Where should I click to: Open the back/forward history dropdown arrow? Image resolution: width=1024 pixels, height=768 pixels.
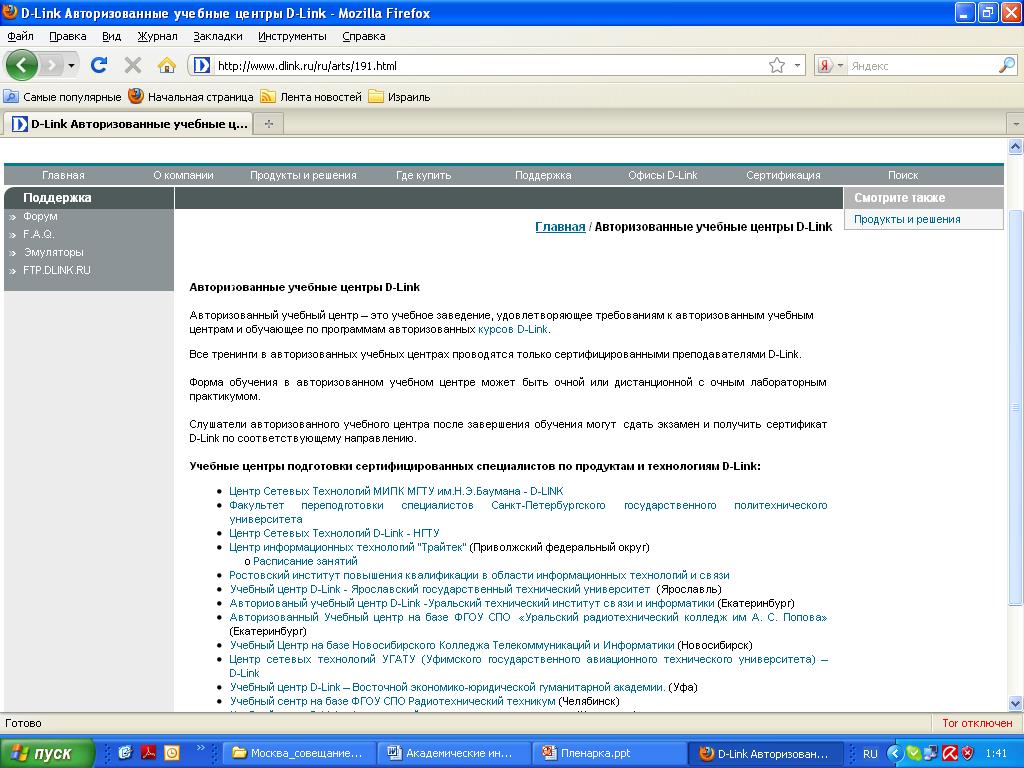click(71, 65)
